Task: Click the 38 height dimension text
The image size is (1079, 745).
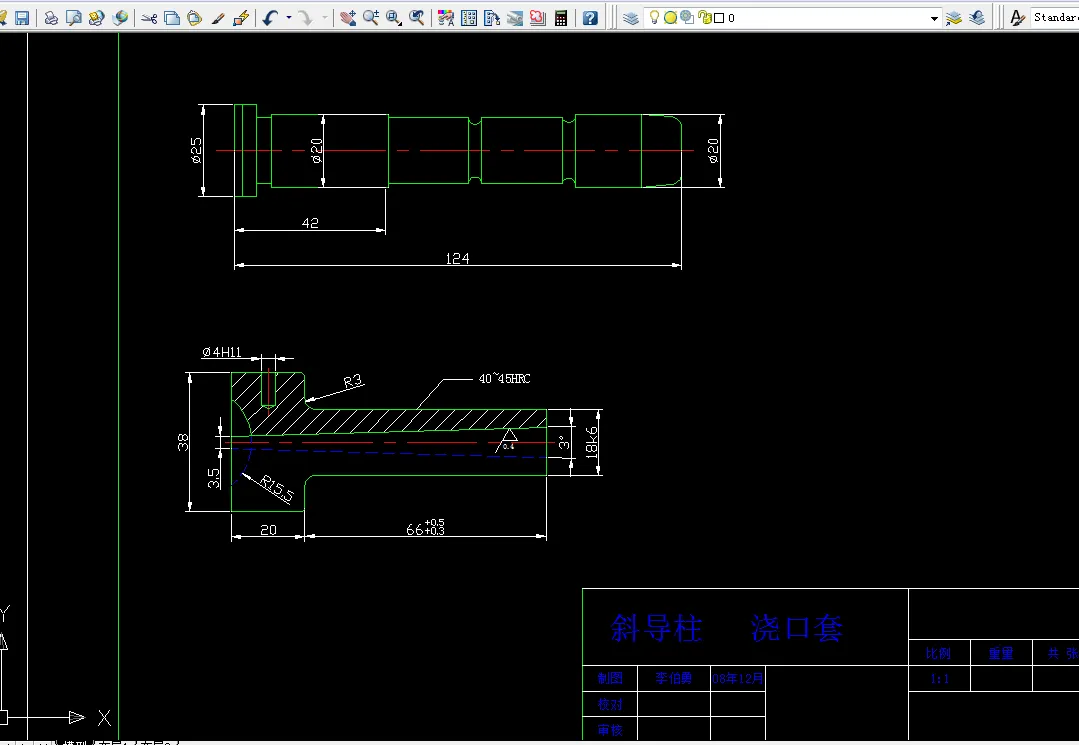Action: [182, 442]
